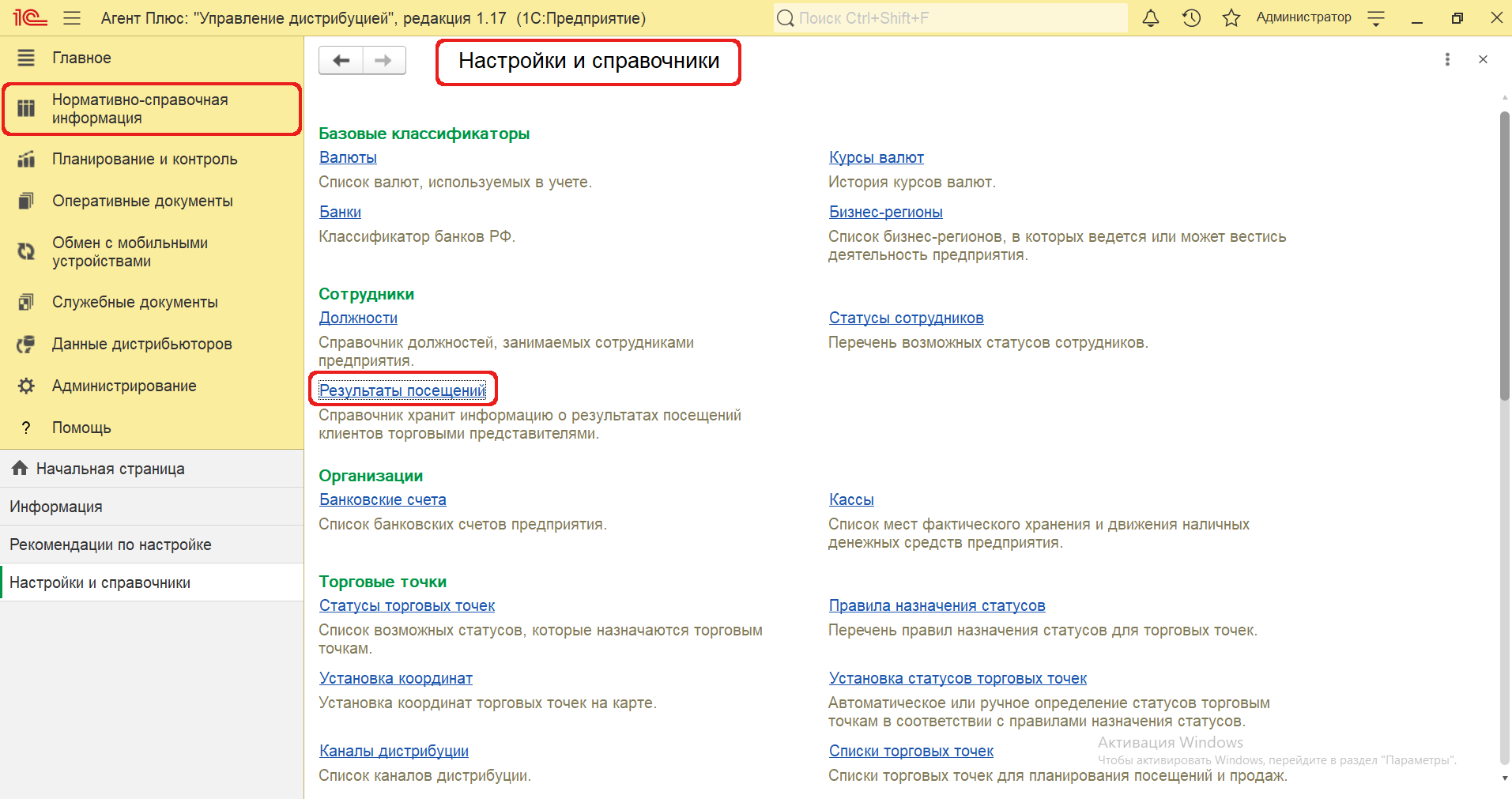Open the Банки link

340,212
